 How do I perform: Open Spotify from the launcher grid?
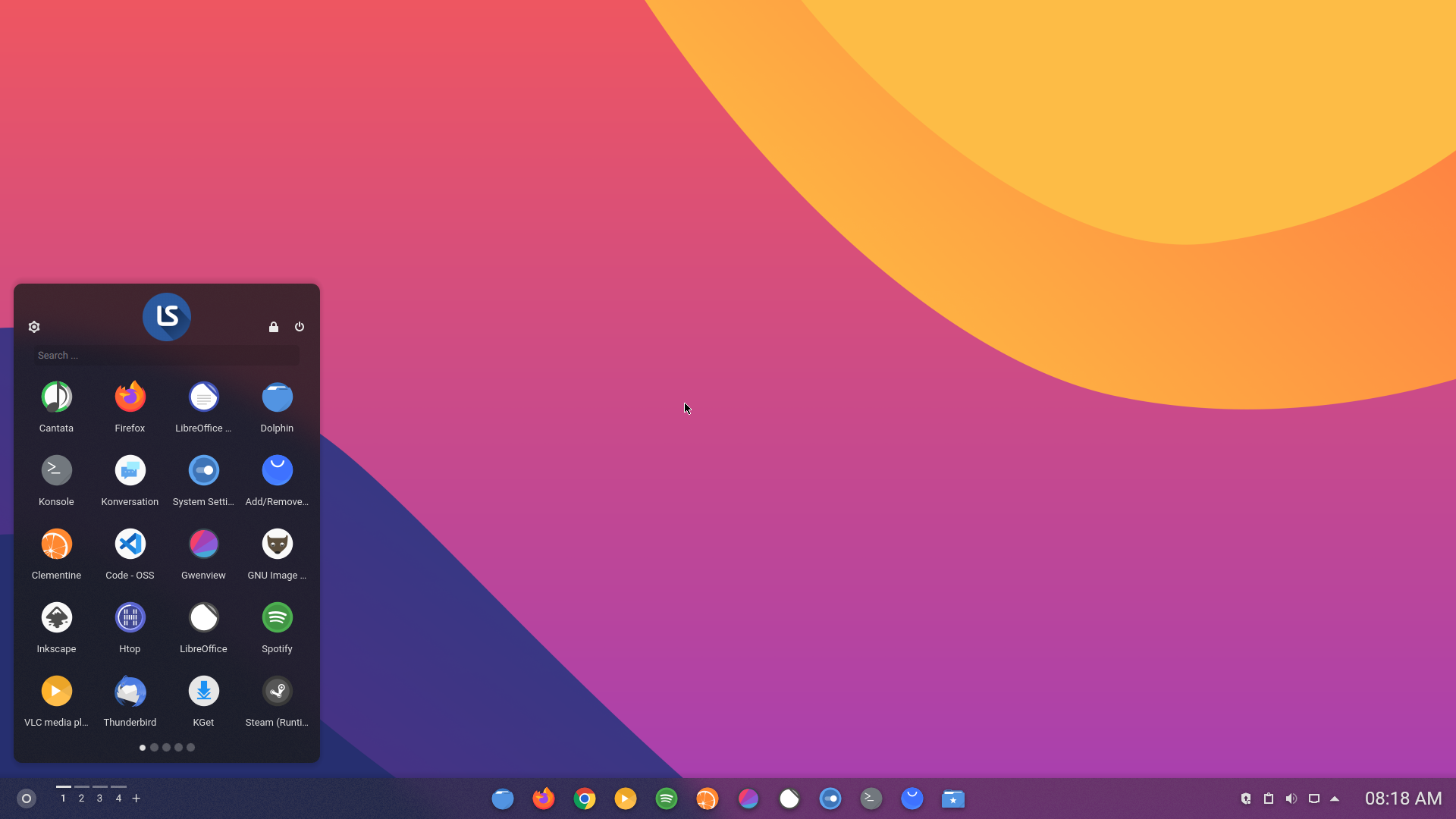tap(277, 617)
